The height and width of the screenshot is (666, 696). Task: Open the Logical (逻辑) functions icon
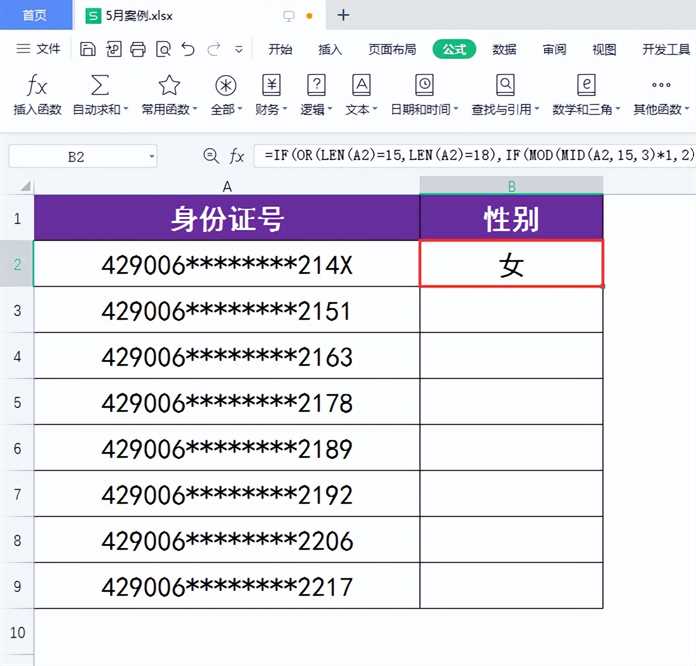[x=317, y=86]
